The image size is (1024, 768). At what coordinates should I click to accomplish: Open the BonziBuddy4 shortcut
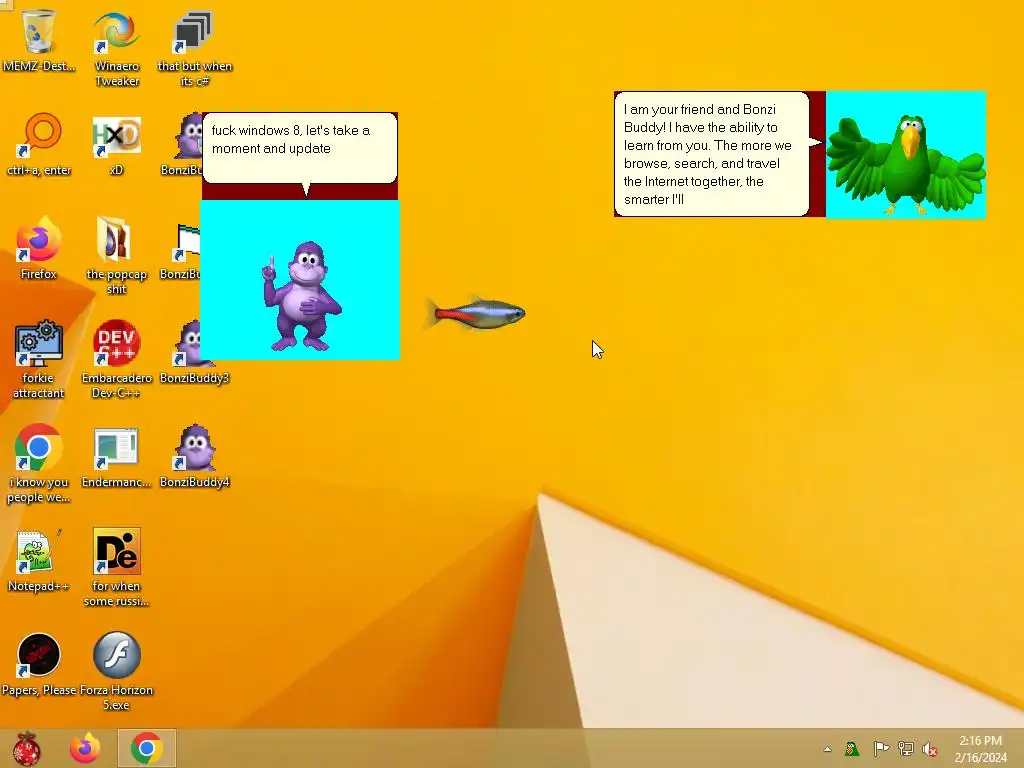[x=194, y=456]
